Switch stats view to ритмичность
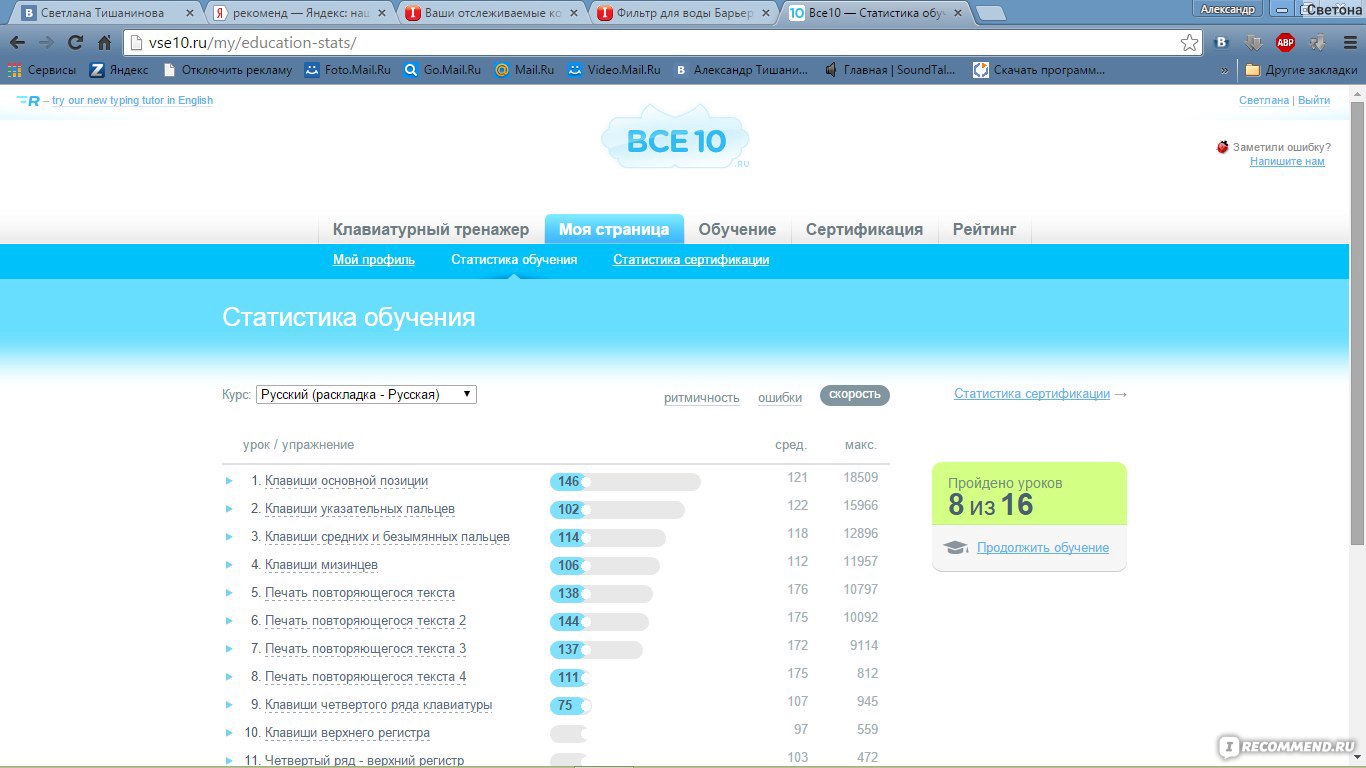 (702, 398)
